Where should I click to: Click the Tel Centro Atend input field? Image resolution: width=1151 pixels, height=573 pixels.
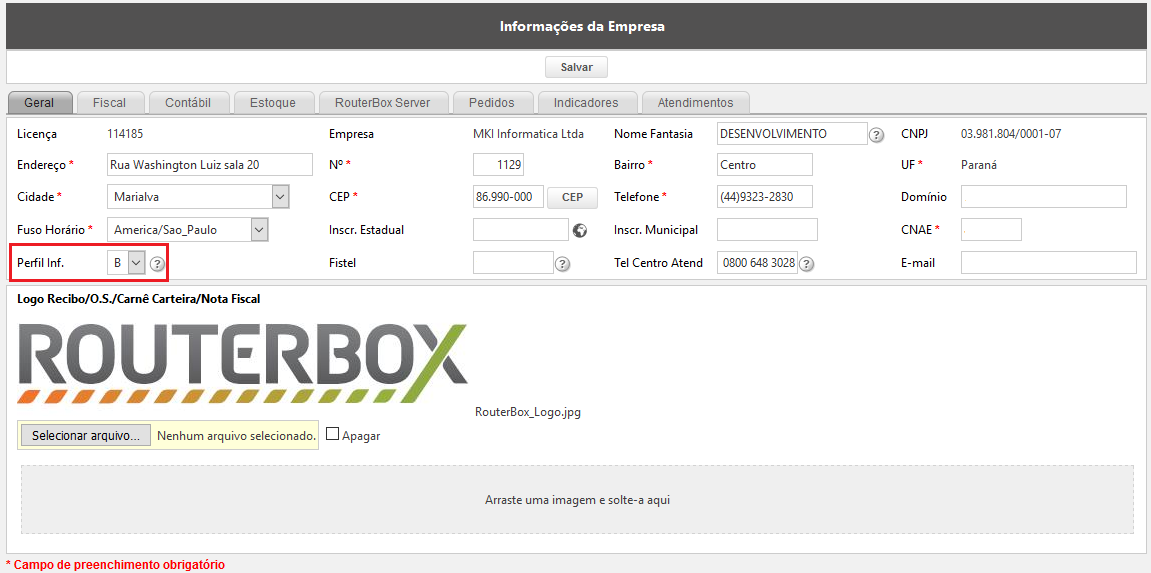click(758, 263)
